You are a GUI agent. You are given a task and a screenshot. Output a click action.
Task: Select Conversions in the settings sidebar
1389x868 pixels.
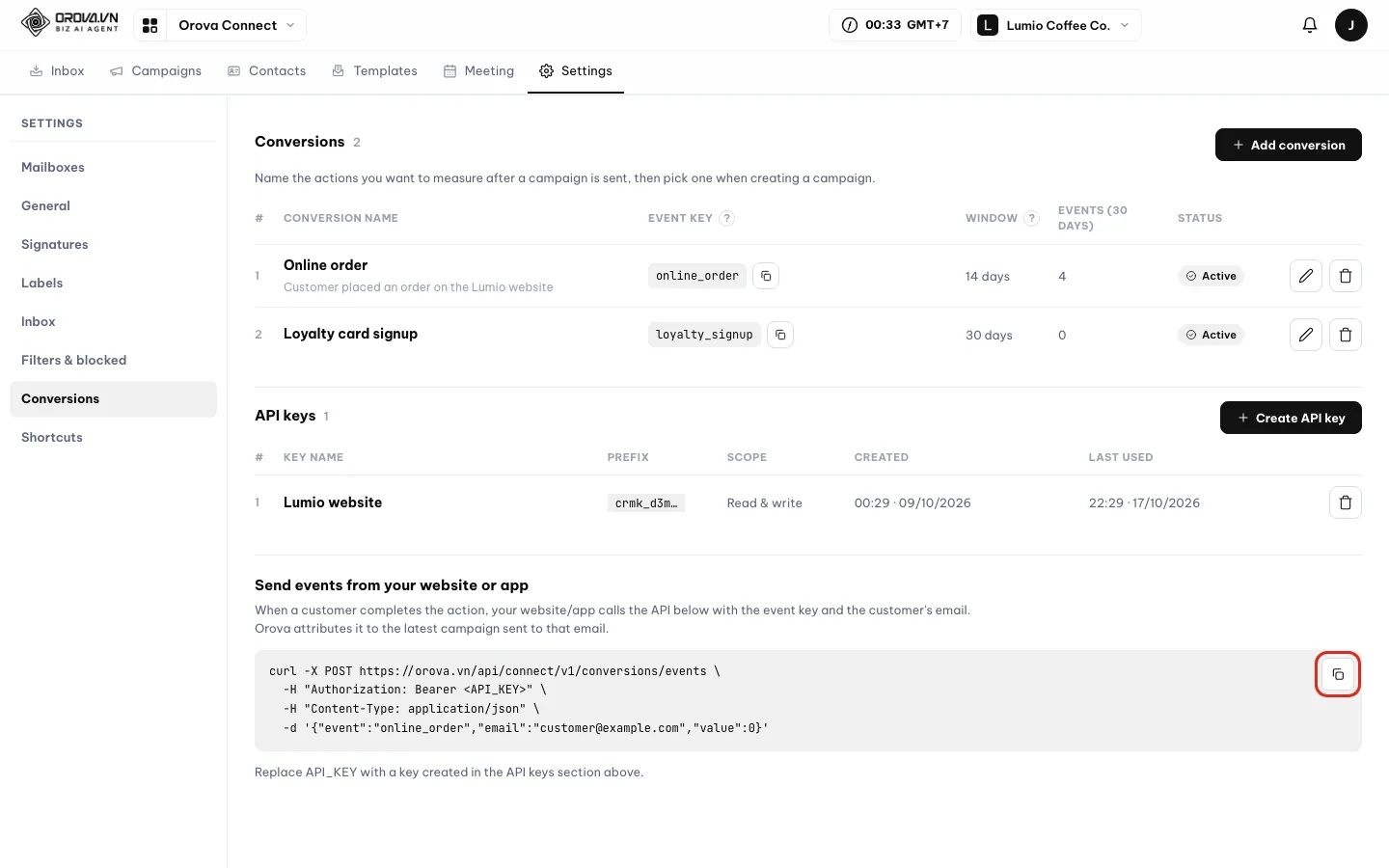click(x=113, y=399)
